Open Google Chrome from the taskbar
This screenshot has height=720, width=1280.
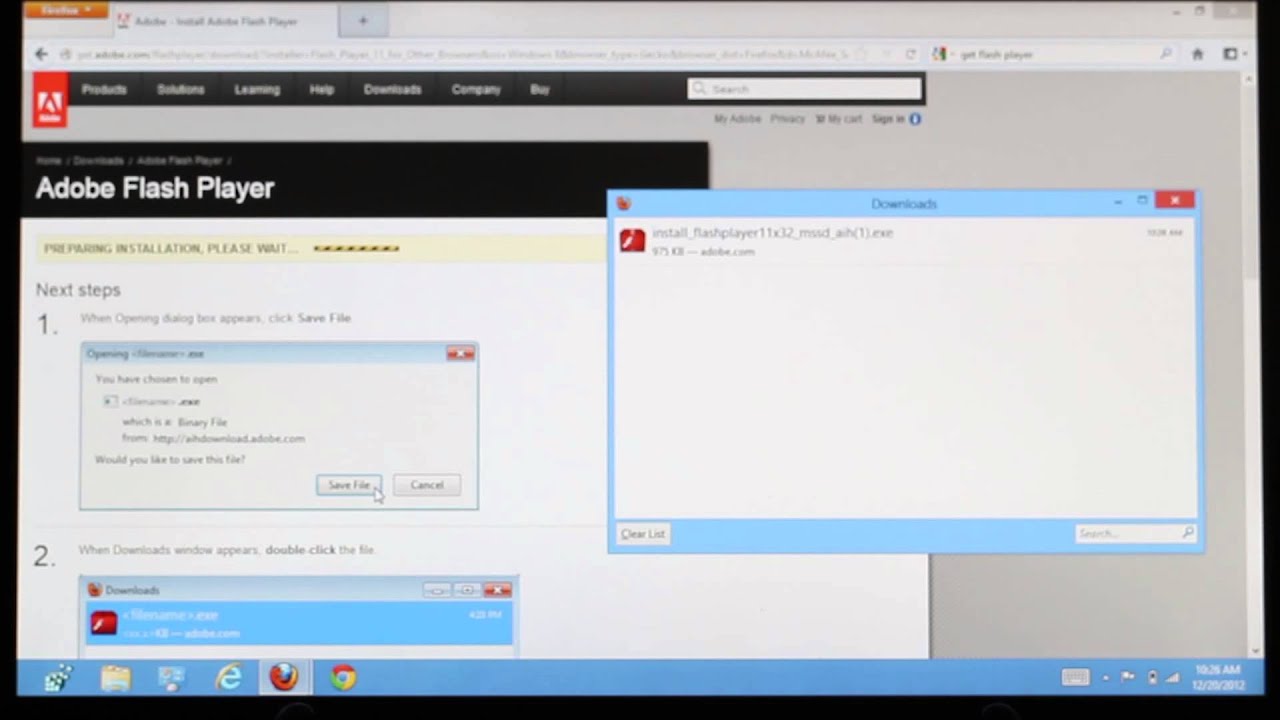343,678
